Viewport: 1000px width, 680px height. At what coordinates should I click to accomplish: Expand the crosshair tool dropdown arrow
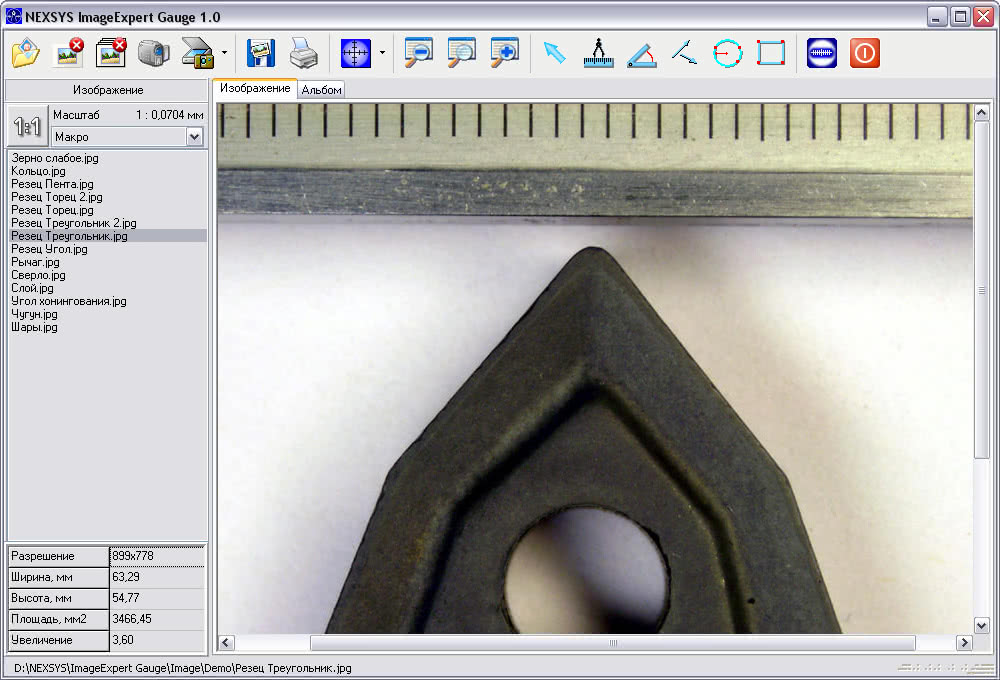click(x=382, y=53)
